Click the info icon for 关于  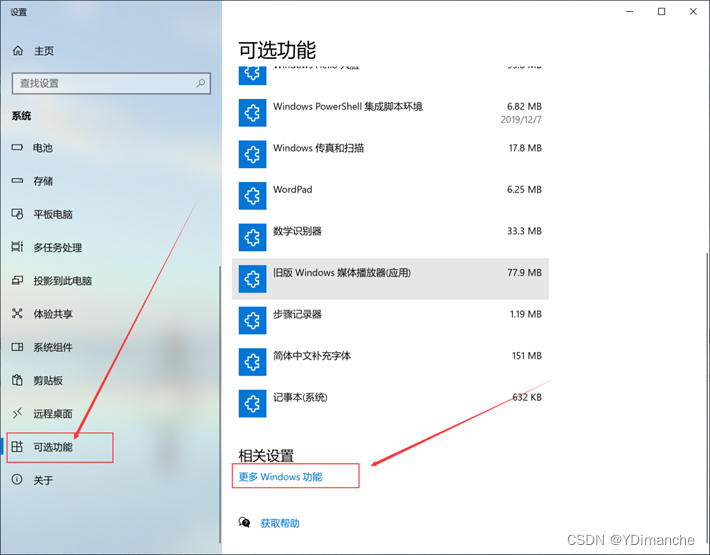click(17, 479)
